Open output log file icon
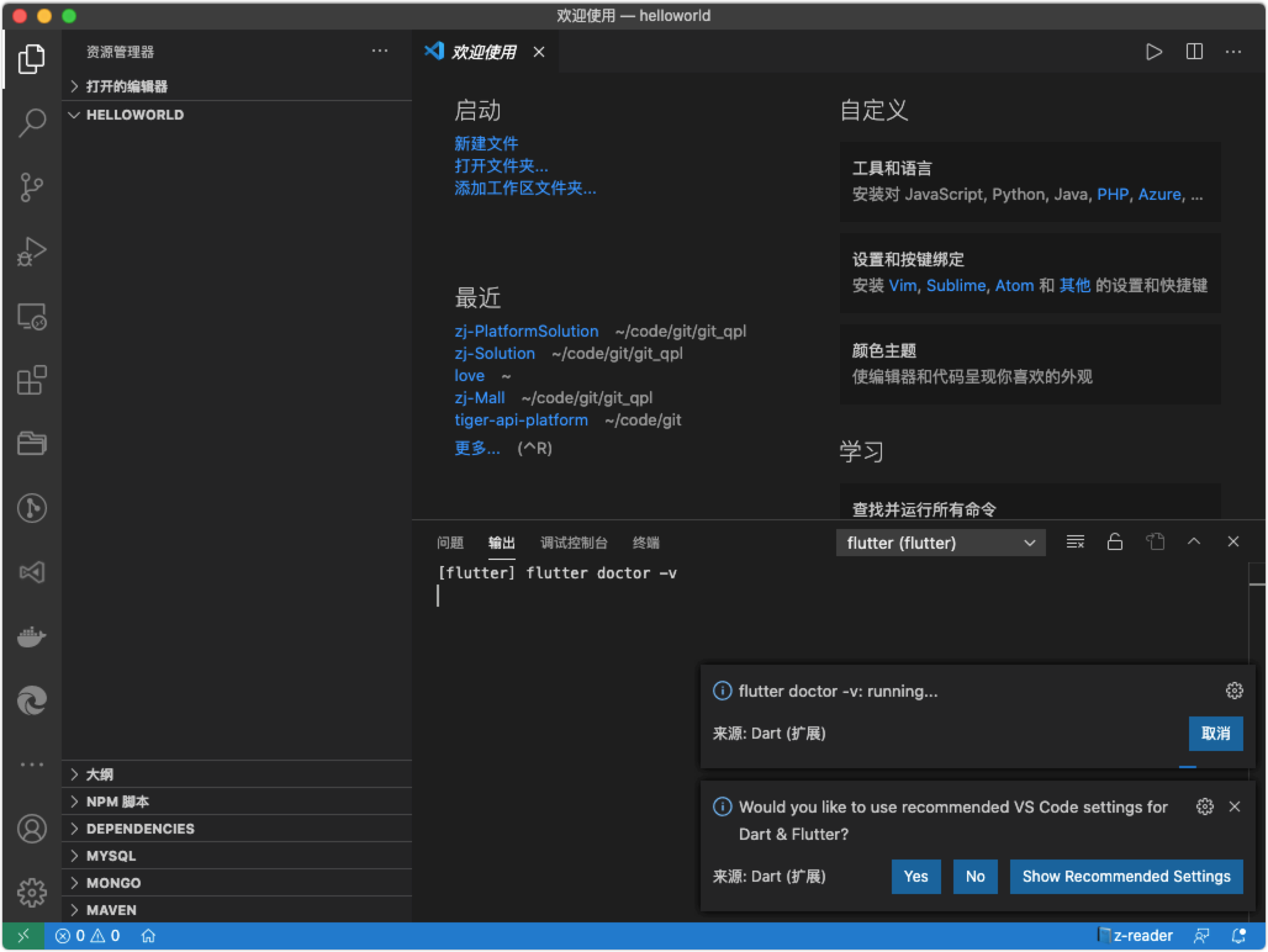Viewport: 1268px width, 952px height. point(1155,542)
